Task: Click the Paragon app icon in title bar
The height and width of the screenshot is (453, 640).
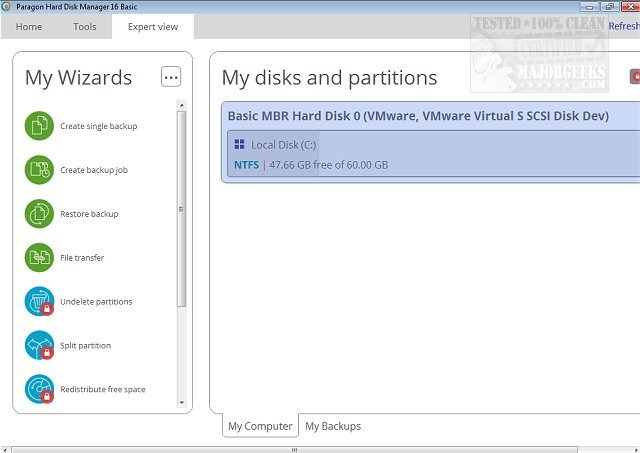Action: coord(6,6)
